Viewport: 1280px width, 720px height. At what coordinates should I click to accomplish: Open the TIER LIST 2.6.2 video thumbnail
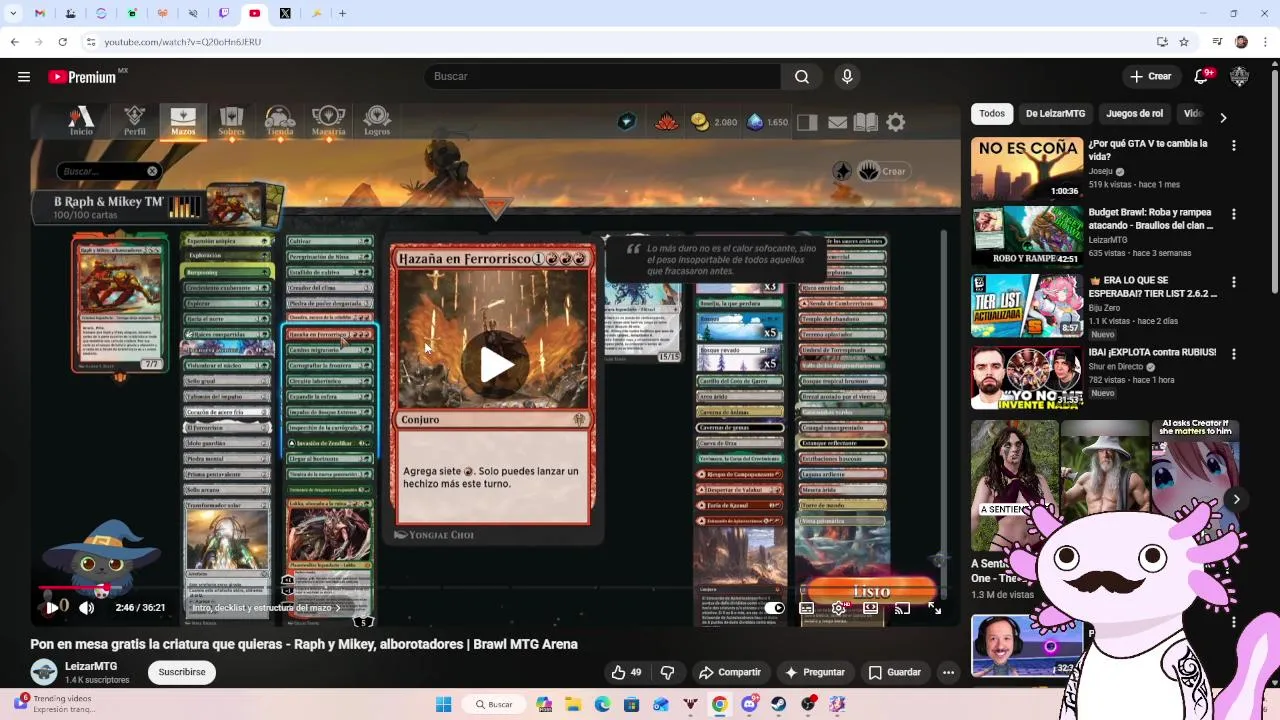tap(1027, 306)
